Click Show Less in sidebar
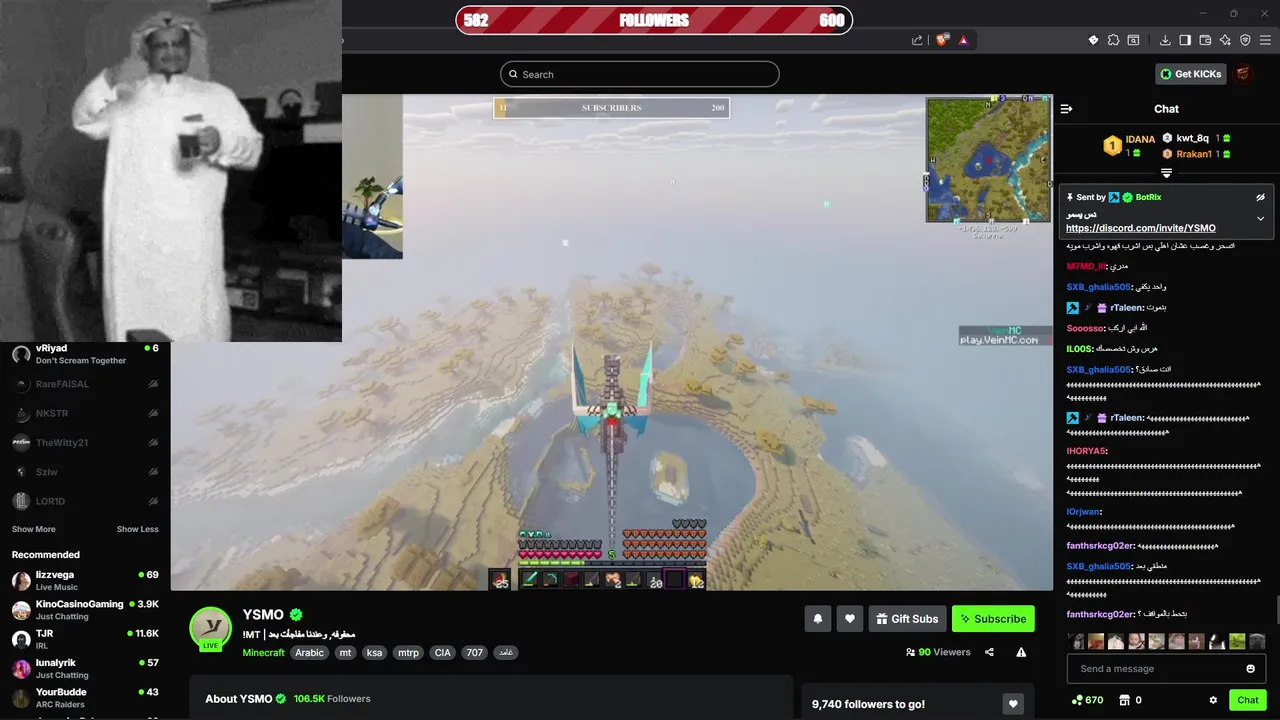This screenshot has height=720, width=1280. [x=137, y=529]
